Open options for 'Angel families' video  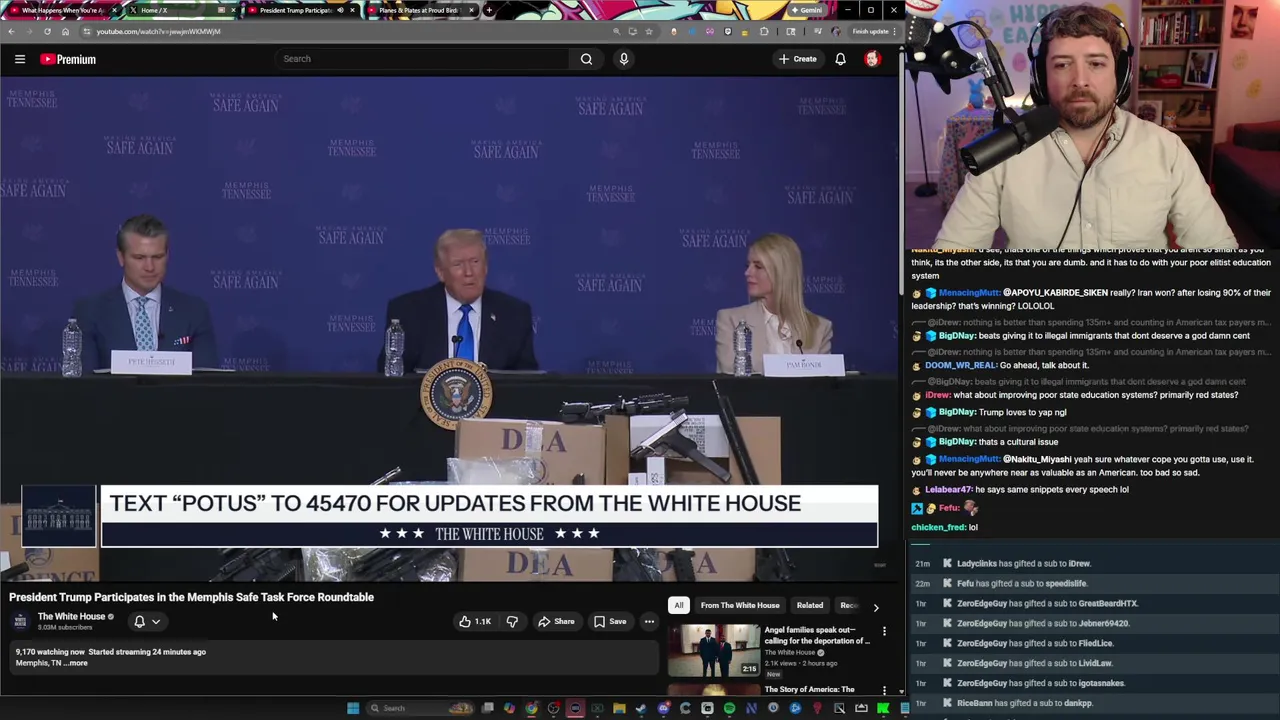pyautogui.click(x=884, y=631)
